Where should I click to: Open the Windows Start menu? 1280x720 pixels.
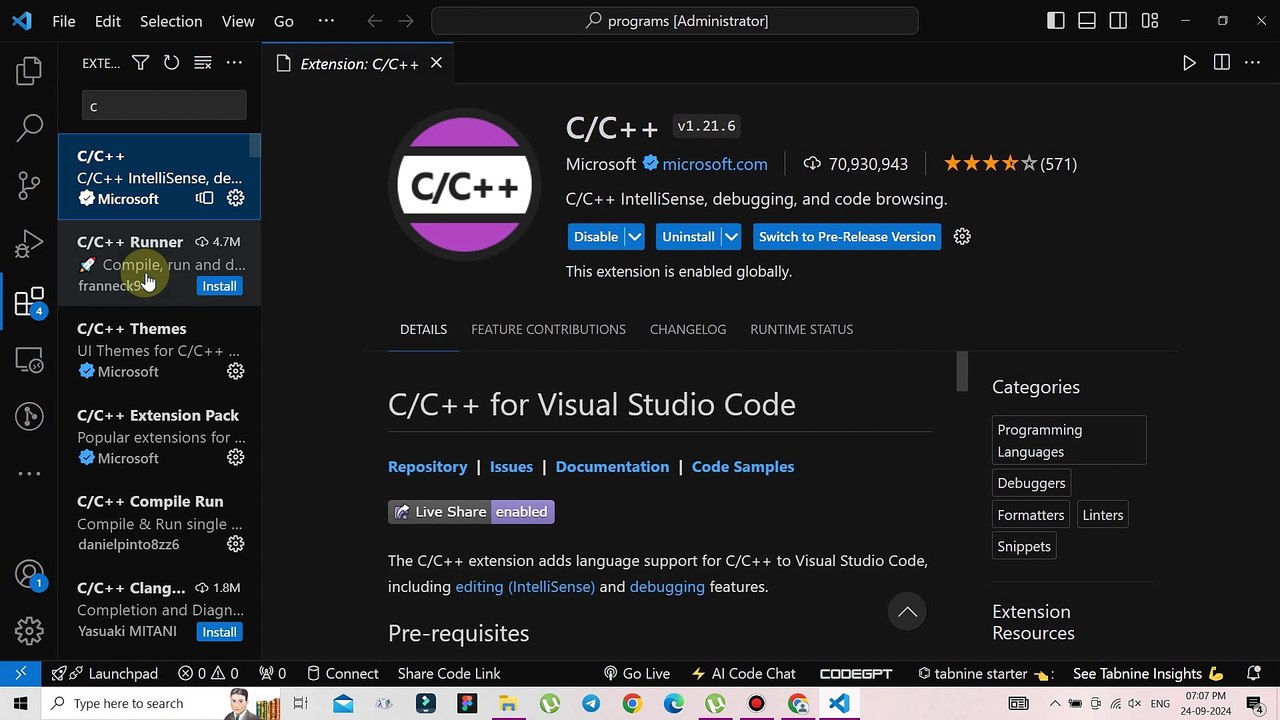(x=20, y=703)
